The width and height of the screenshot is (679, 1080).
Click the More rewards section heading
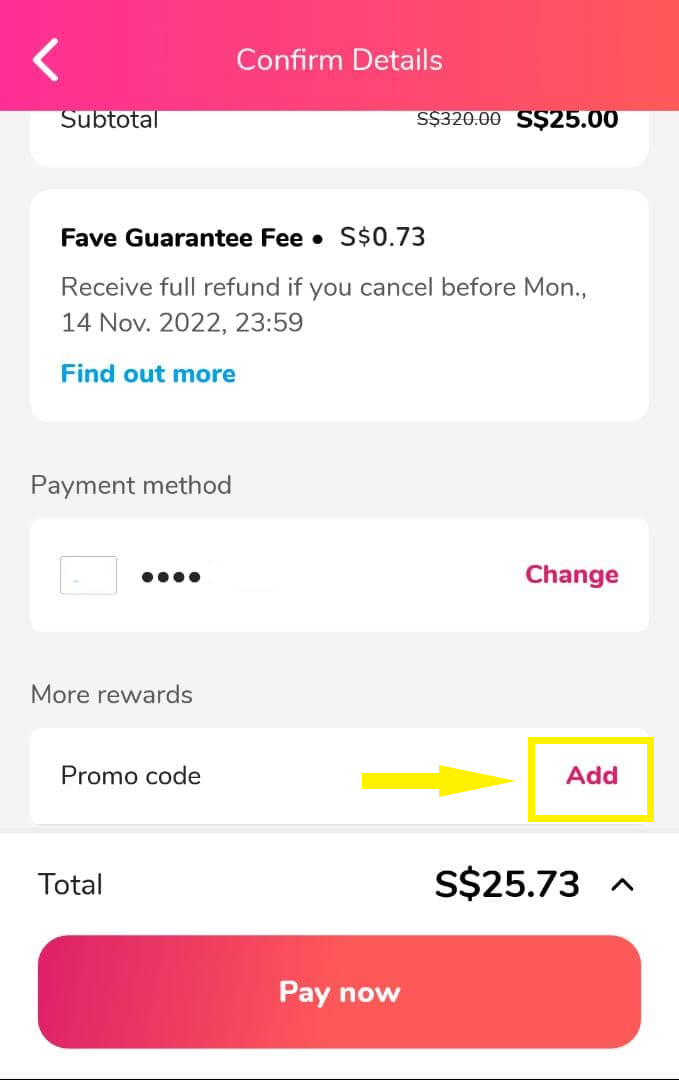112,695
